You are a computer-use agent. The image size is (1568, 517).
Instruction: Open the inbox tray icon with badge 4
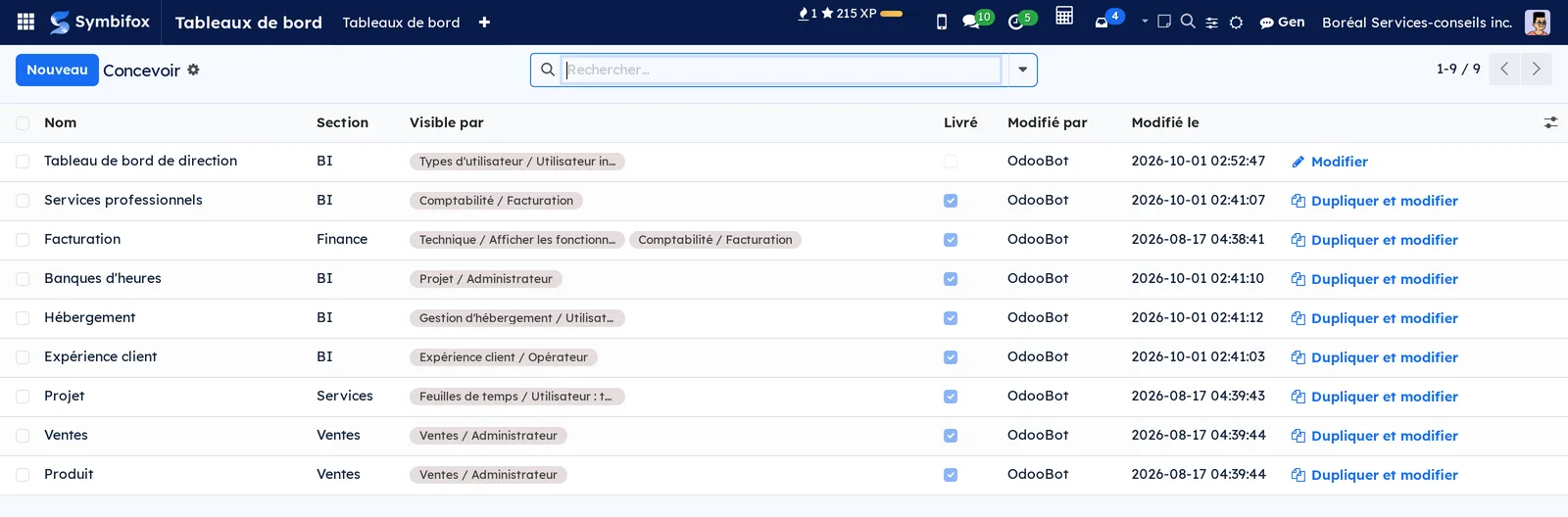[1108, 20]
